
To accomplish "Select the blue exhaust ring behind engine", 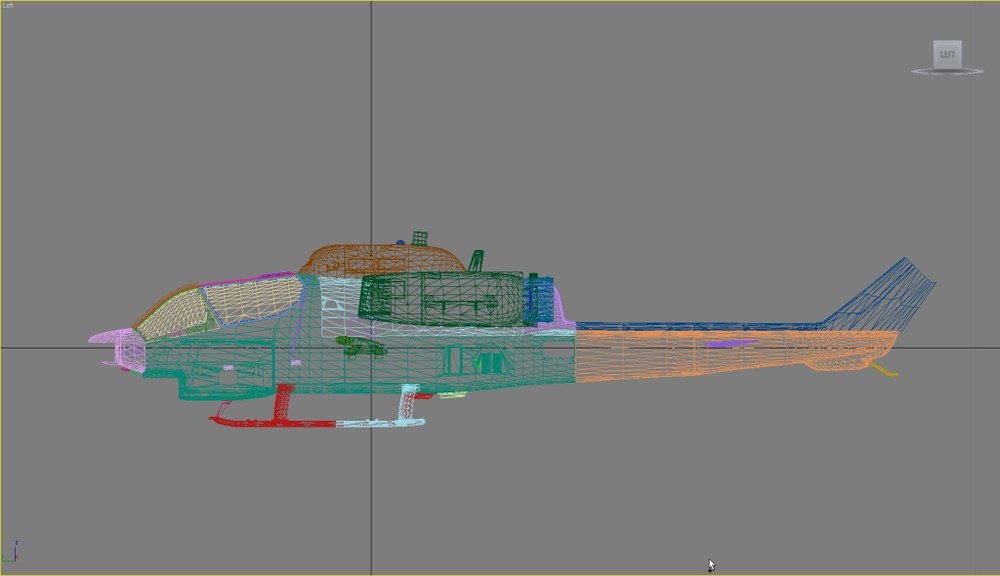I will [540, 299].
